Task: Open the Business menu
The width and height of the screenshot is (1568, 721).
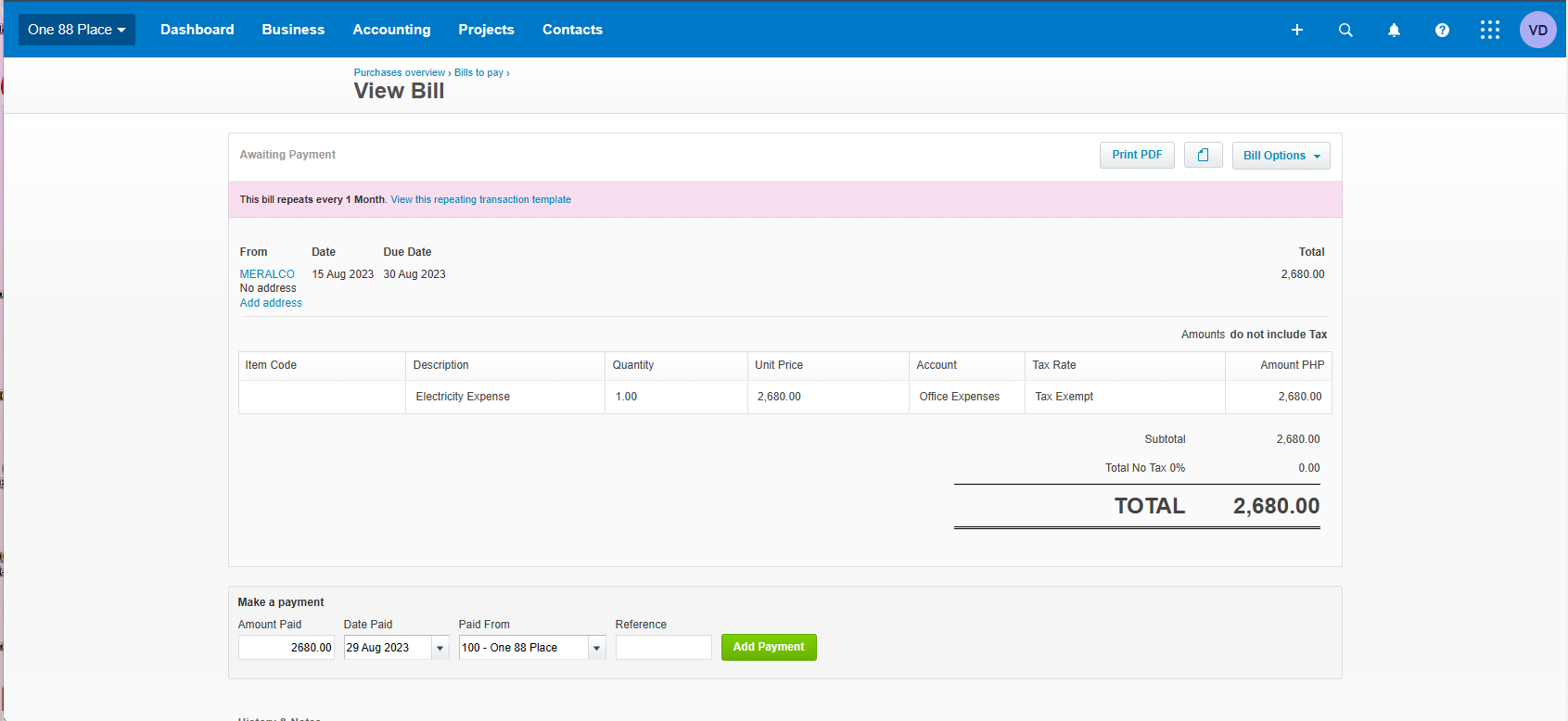Action: click(x=293, y=30)
